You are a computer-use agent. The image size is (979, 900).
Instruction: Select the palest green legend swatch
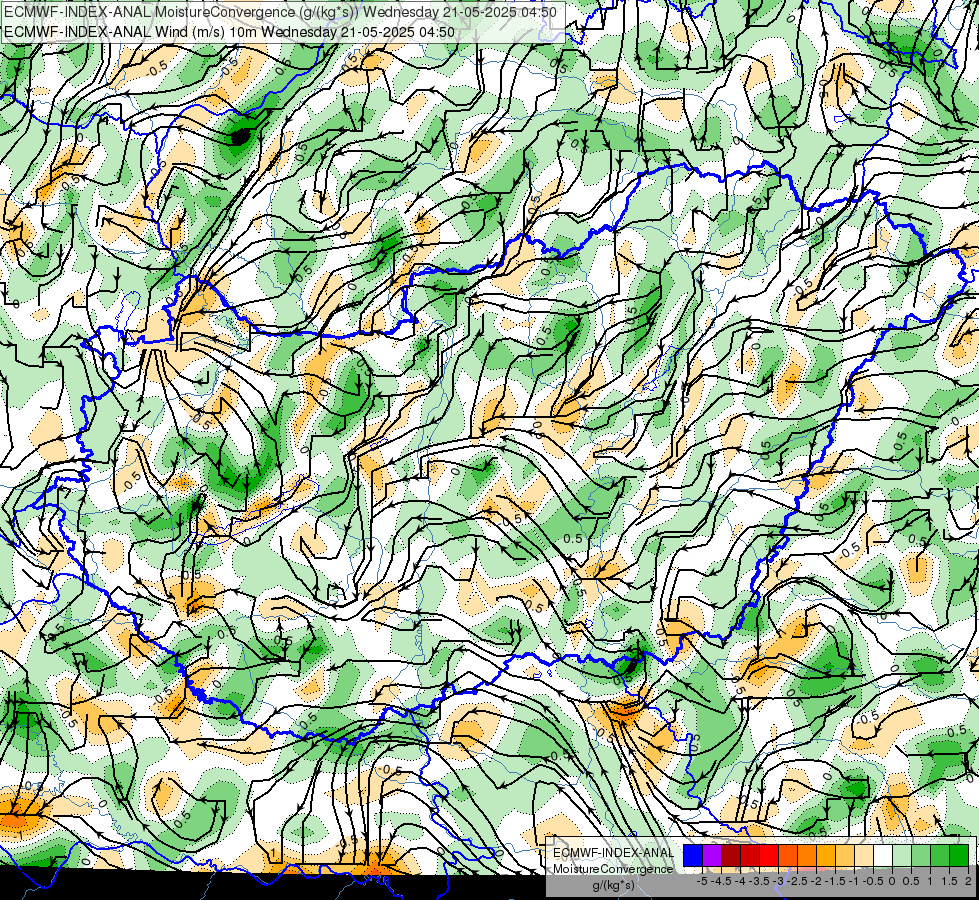pos(902,856)
